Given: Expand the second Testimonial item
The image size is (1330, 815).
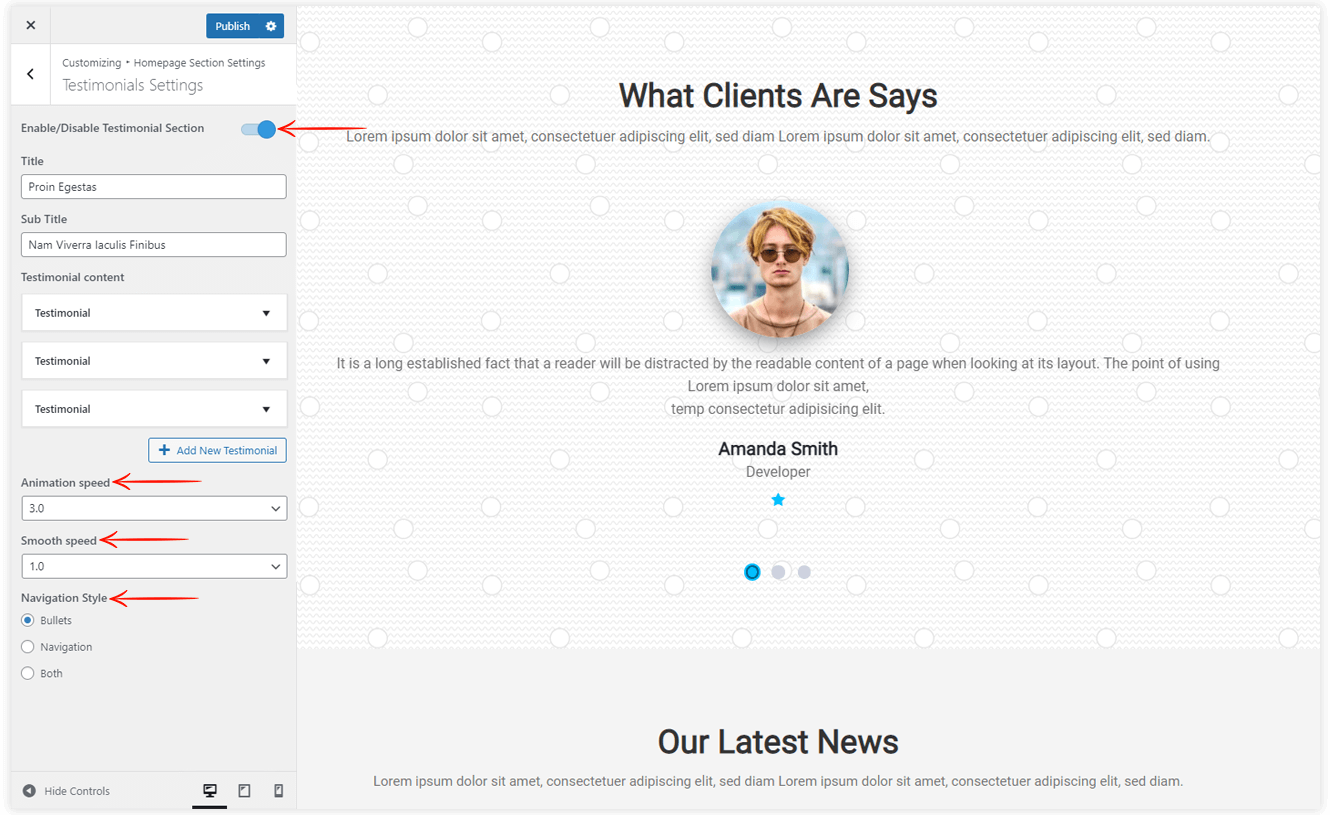Looking at the screenshot, I should pos(154,361).
